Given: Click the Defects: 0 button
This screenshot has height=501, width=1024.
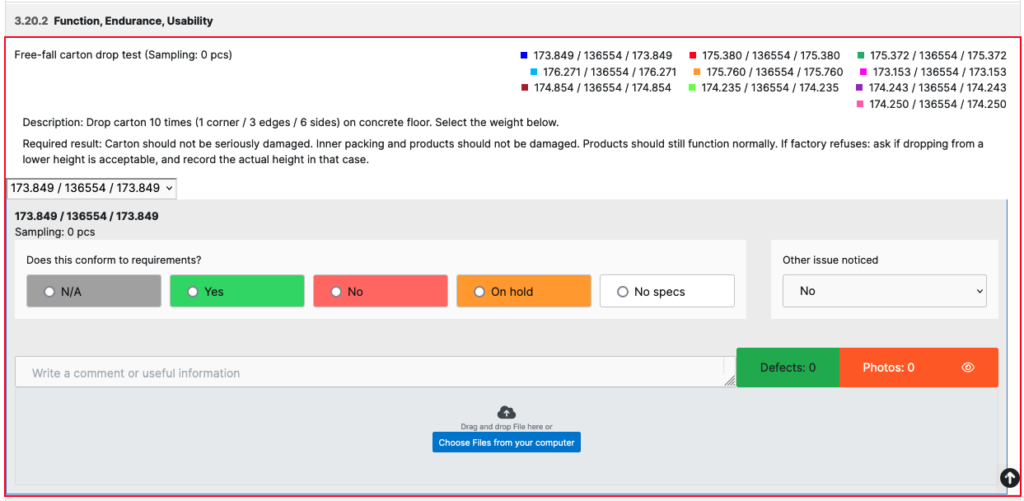Looking at the screenshot, I should 788,367.
